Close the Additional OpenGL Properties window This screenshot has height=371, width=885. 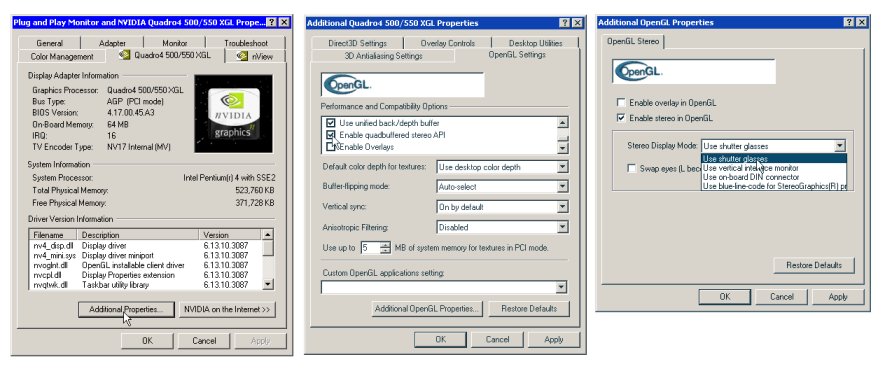point(861,22)
